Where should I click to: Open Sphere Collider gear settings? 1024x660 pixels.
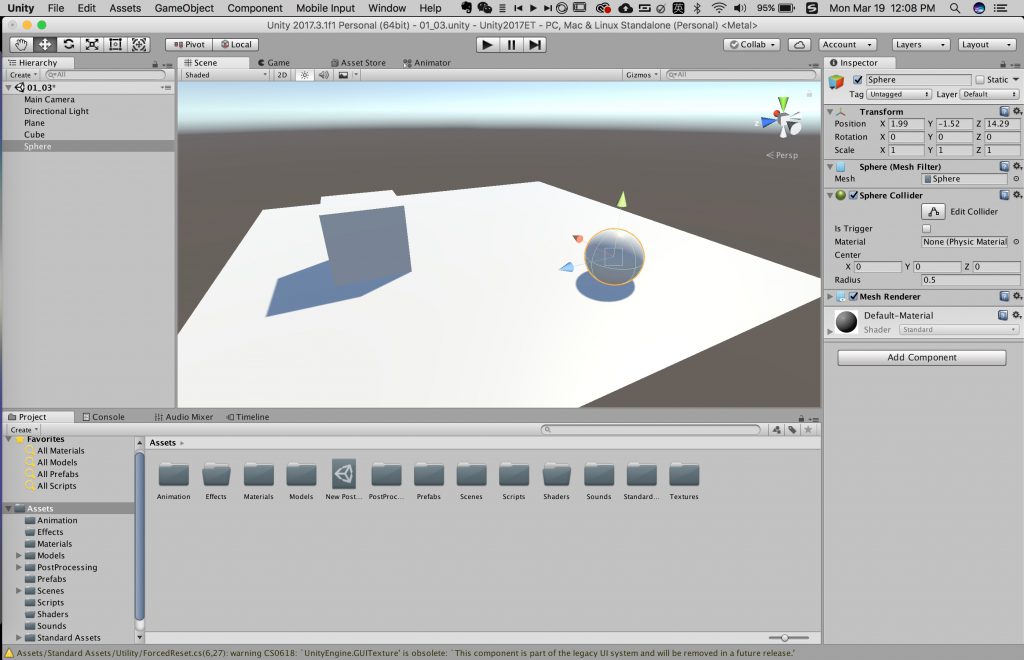coord(1017,195)
